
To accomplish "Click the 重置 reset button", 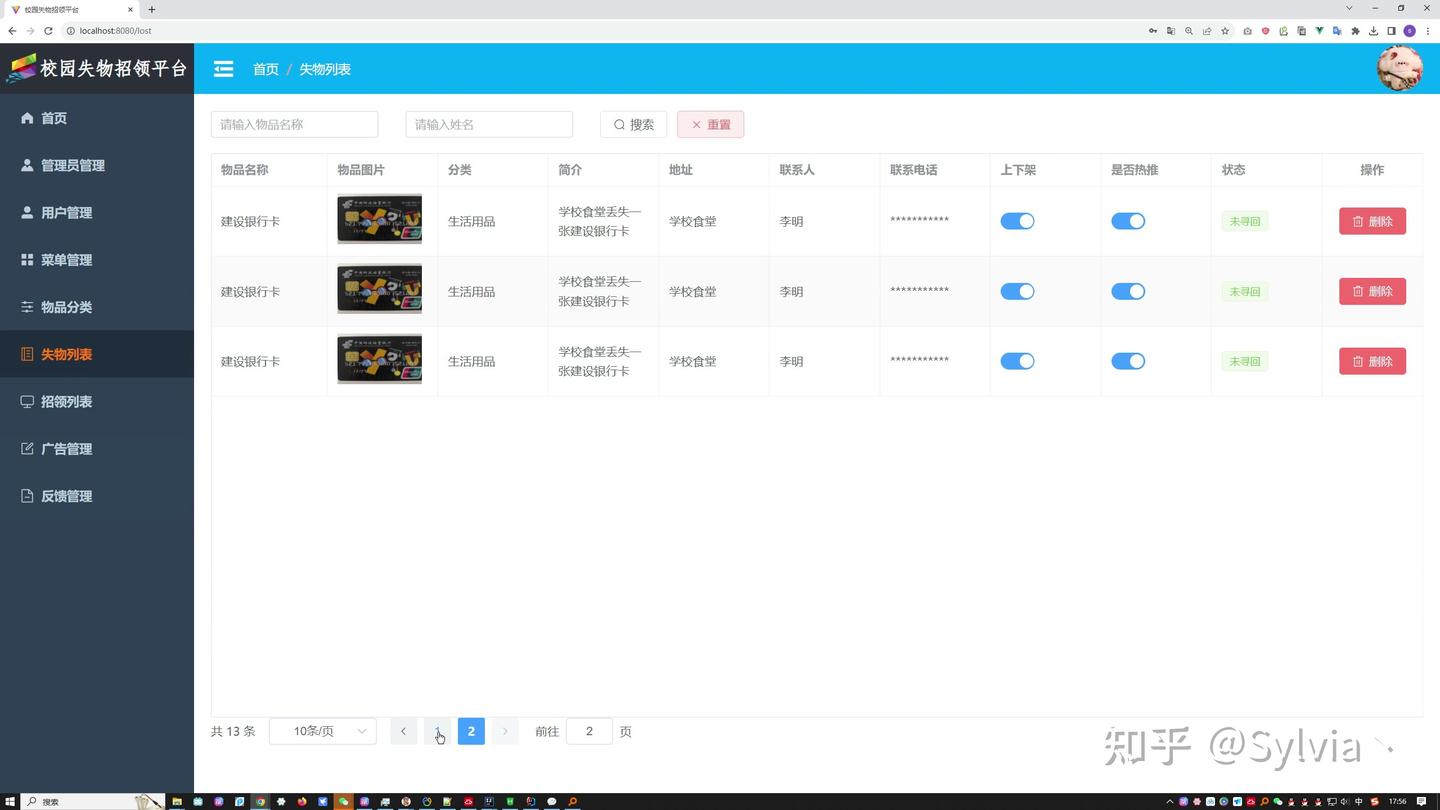I will (x=710, y=124).
